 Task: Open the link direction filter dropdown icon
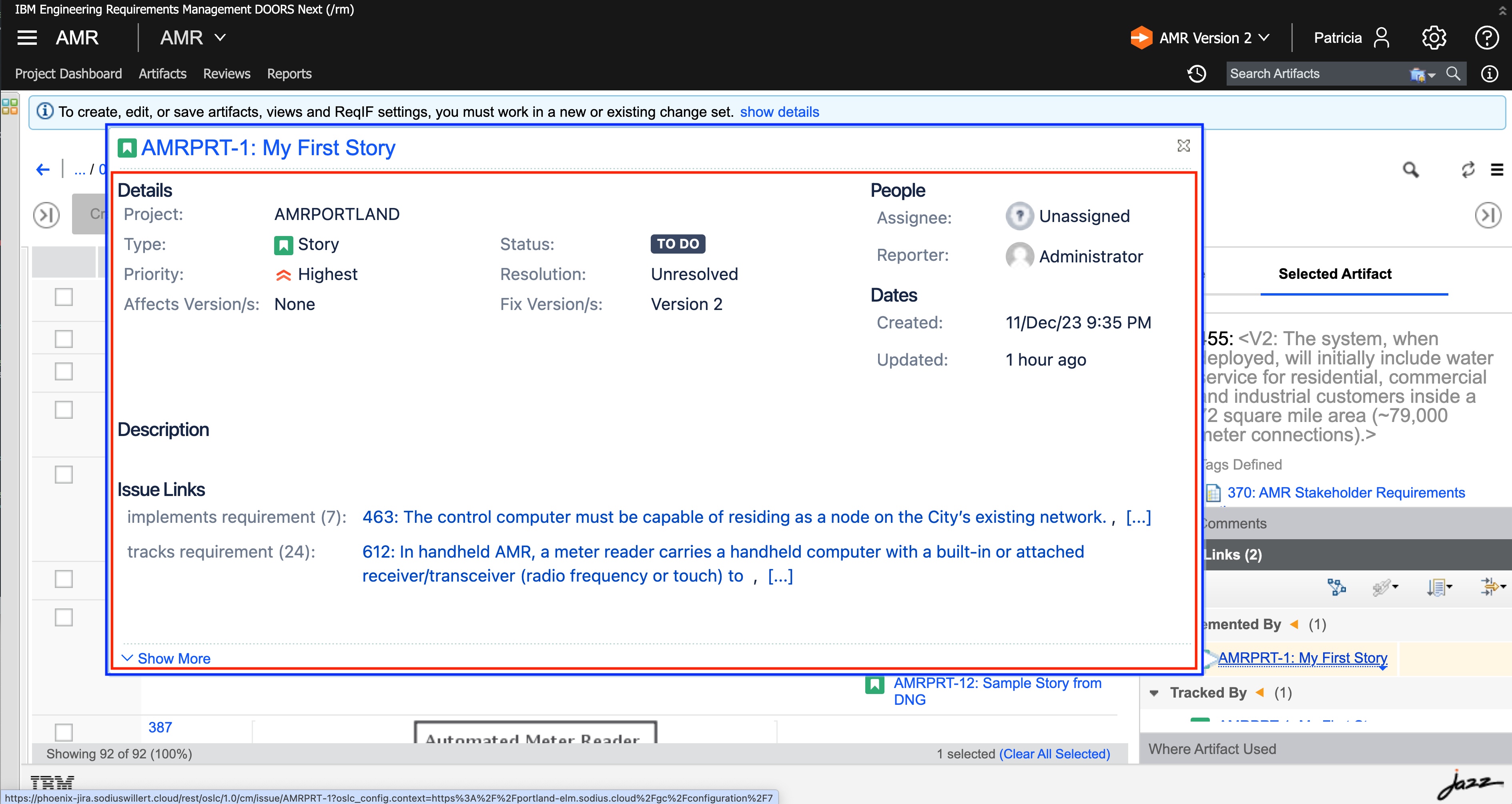(x=1493, y=587)
